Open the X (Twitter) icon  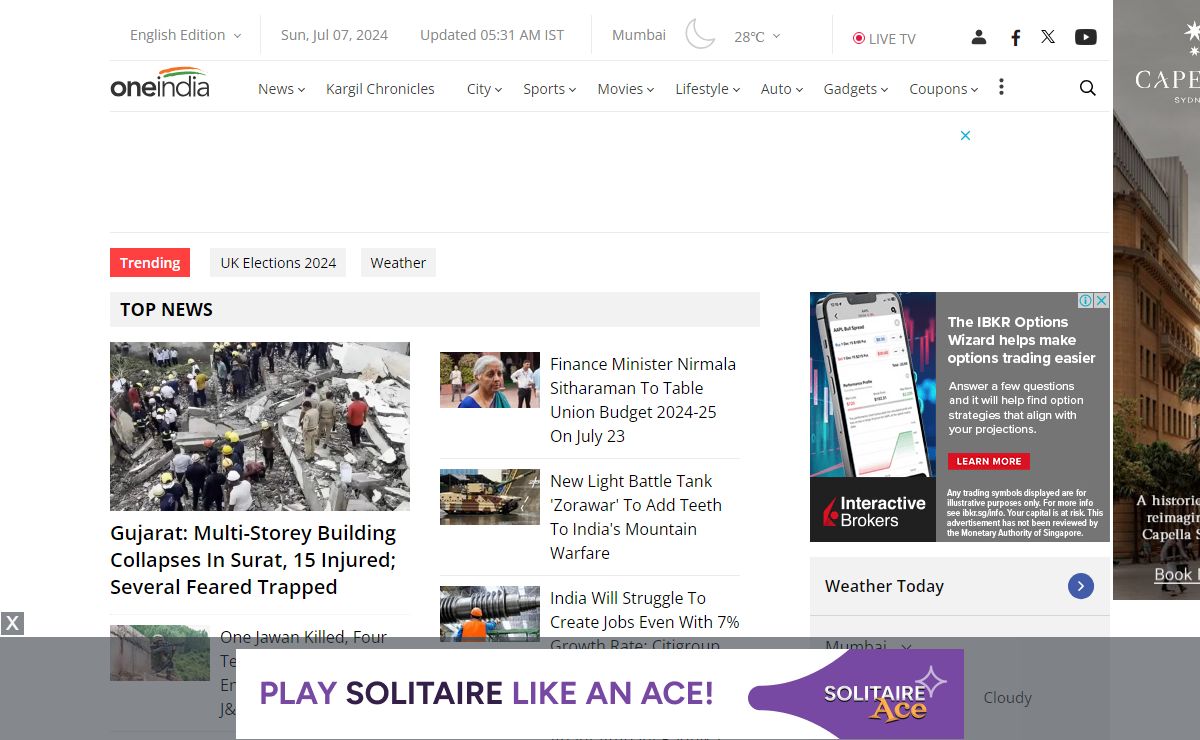pyautogui.click(x=1048, y=37)
